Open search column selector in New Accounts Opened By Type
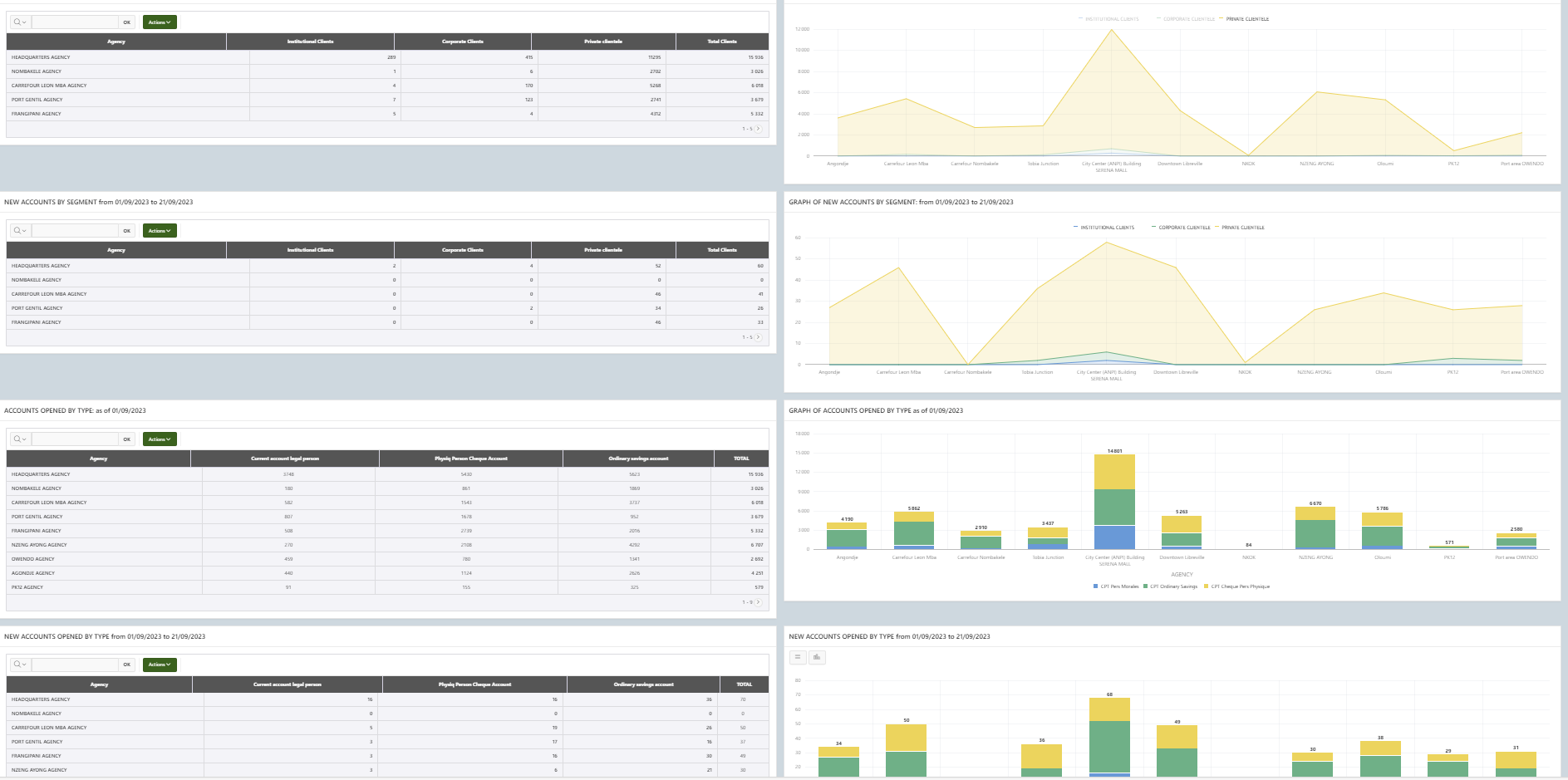The height and width of the screenshot is (780, 1568). pyautogui.click(x=20, y=665)
